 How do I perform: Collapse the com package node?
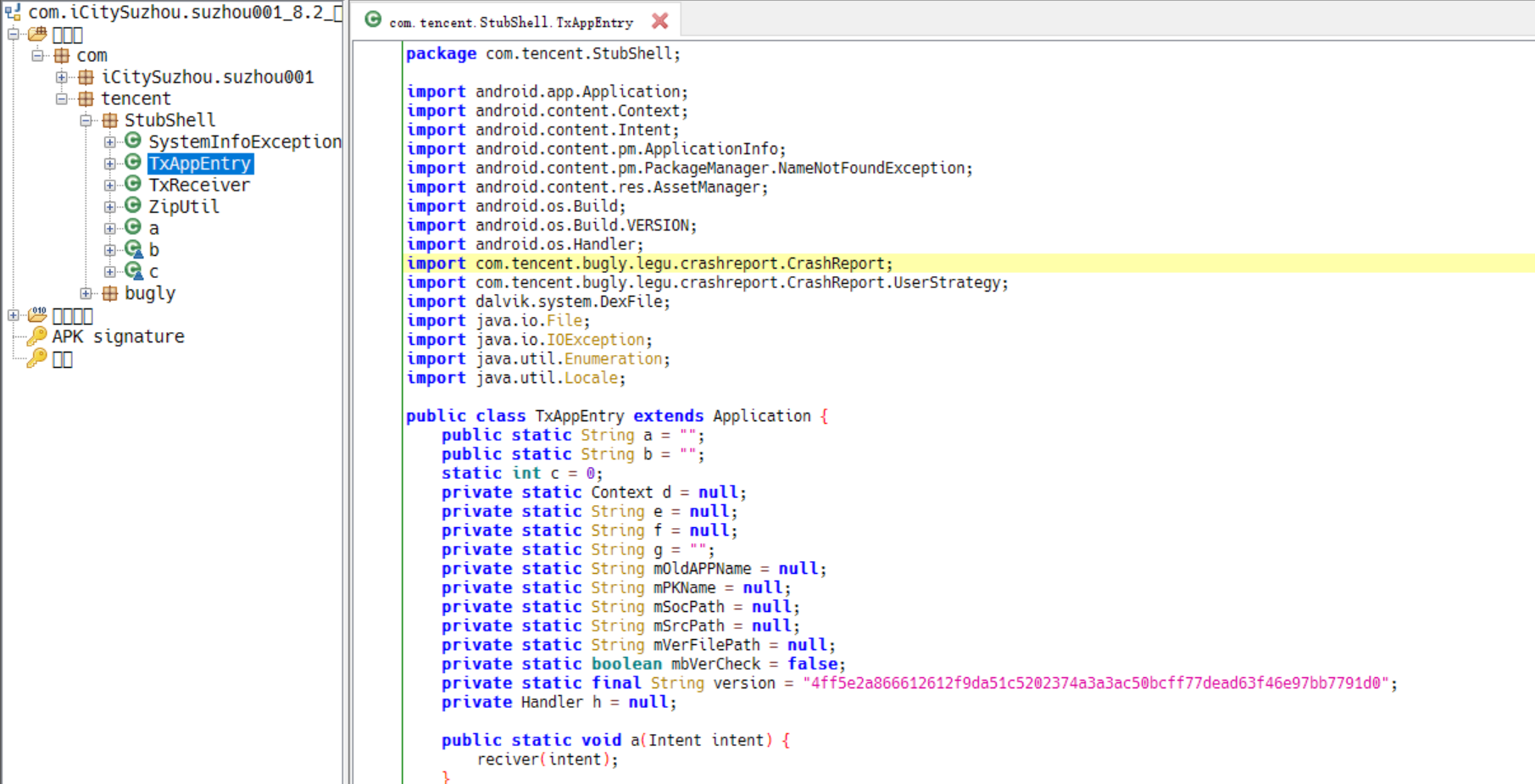point(37,55)
